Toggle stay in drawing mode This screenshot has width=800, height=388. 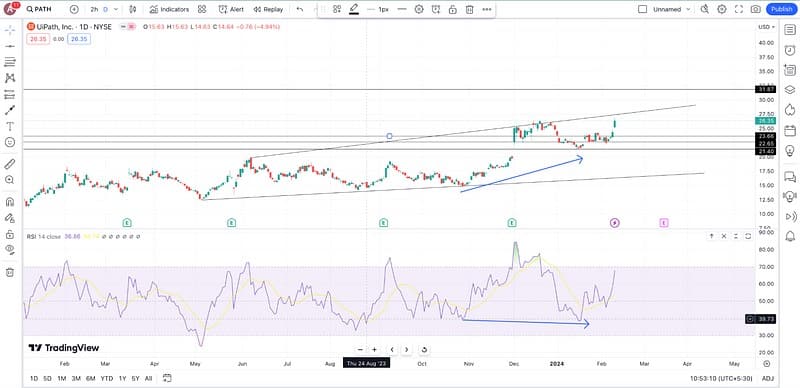pos(10,218)
